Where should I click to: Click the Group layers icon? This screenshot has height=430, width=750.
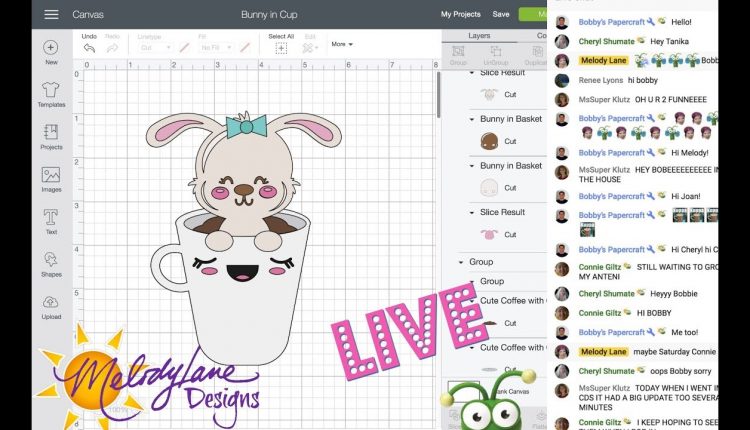(458, 51)
